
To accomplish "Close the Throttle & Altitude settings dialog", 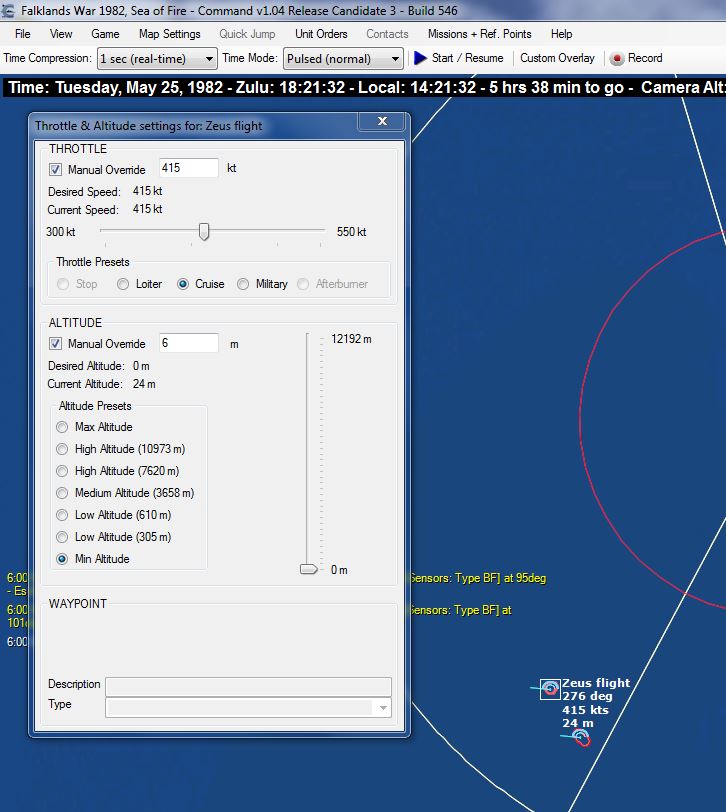I will coord(382,121).
